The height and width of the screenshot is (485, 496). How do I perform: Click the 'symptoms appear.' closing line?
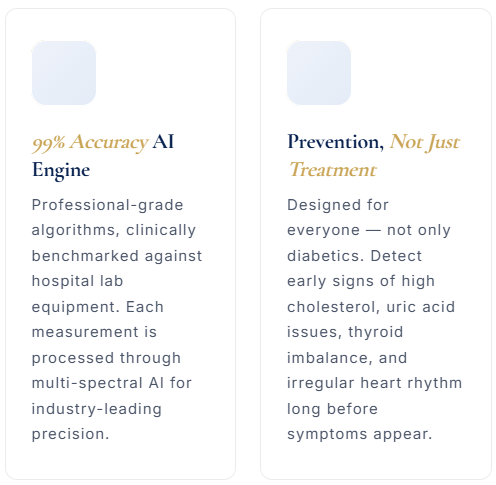(x=359, y=434)
